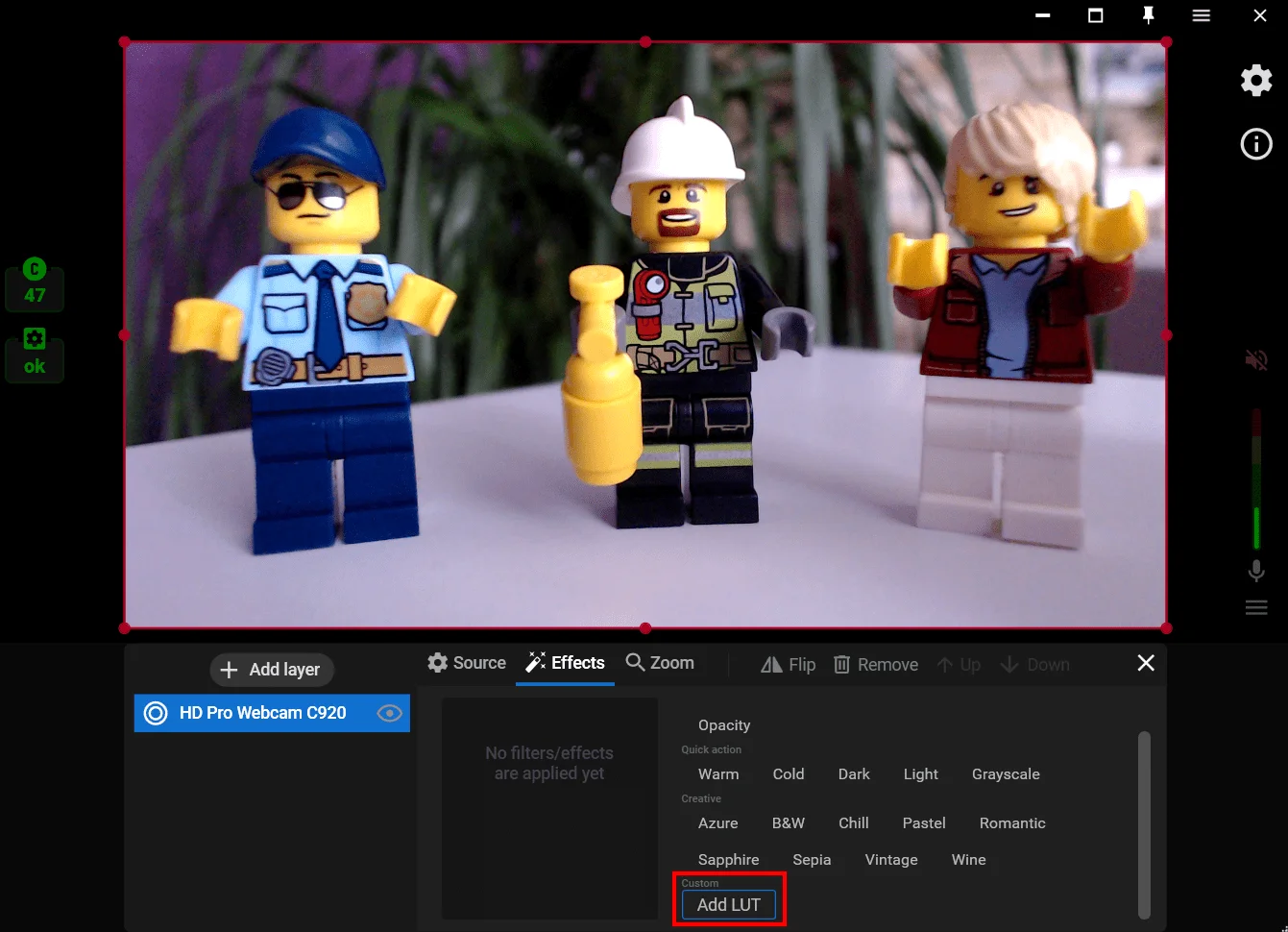Click the audio level meter bar

point(1256,480)
